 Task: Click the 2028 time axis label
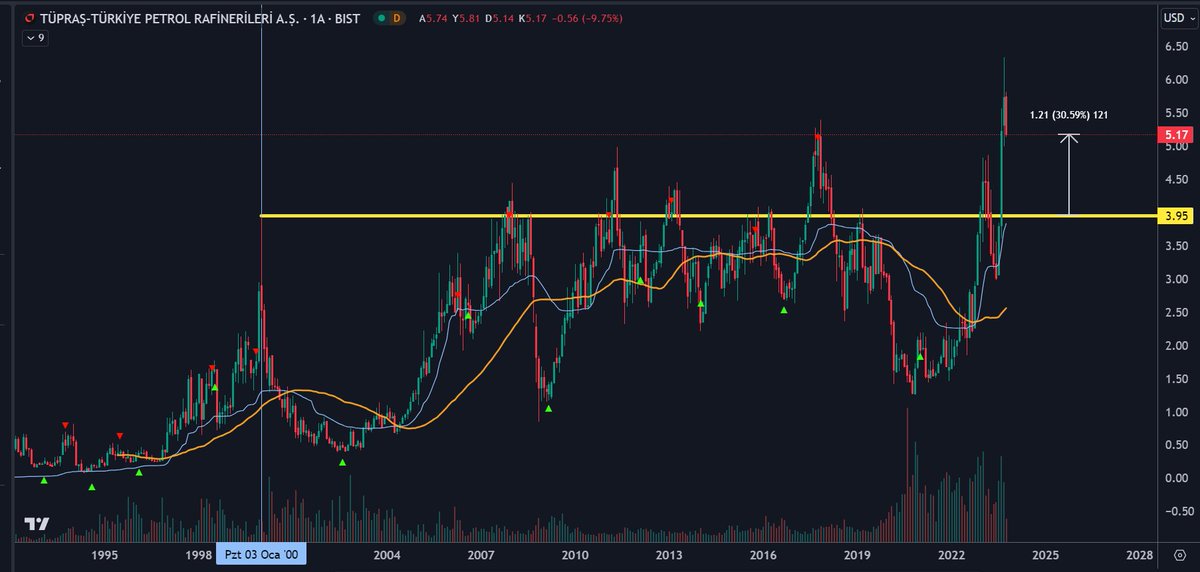1138,553
